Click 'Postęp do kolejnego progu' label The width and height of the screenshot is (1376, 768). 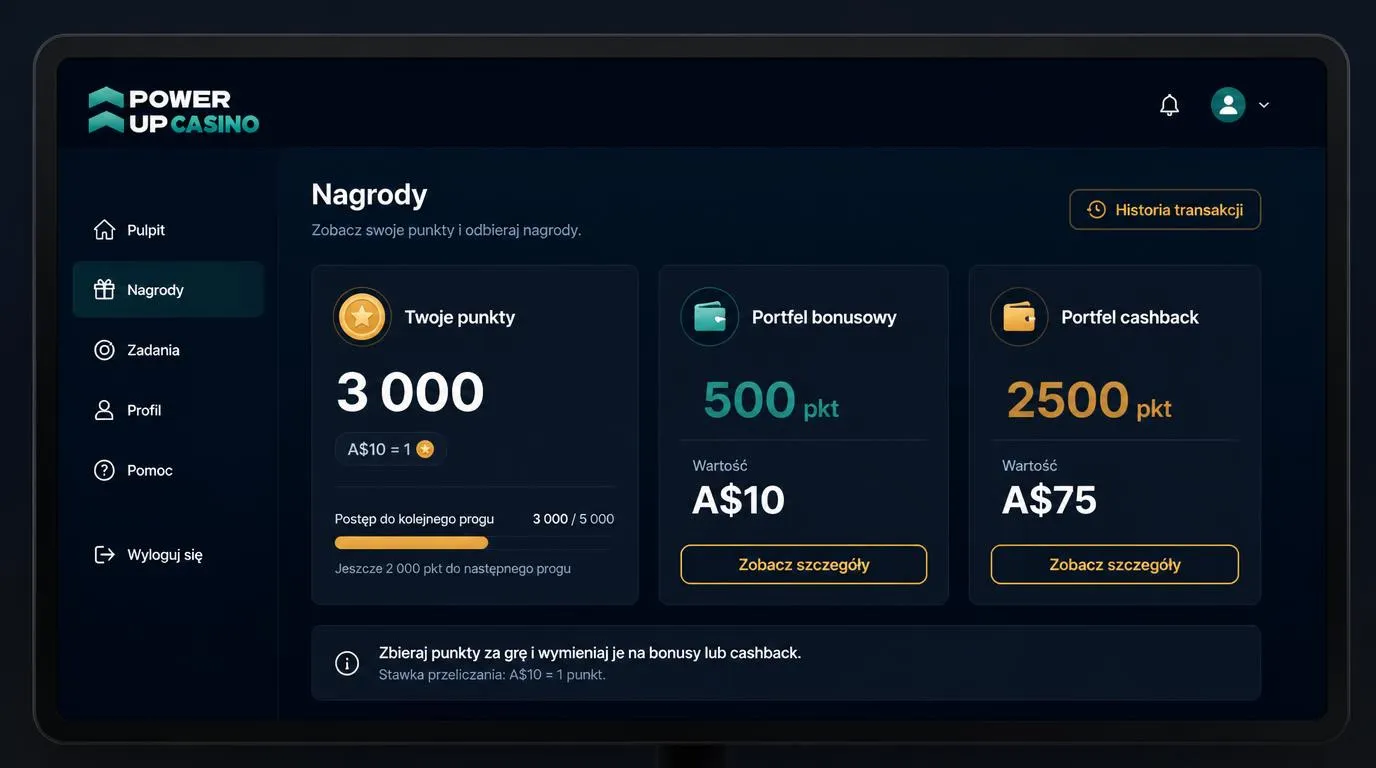point(414,519)
